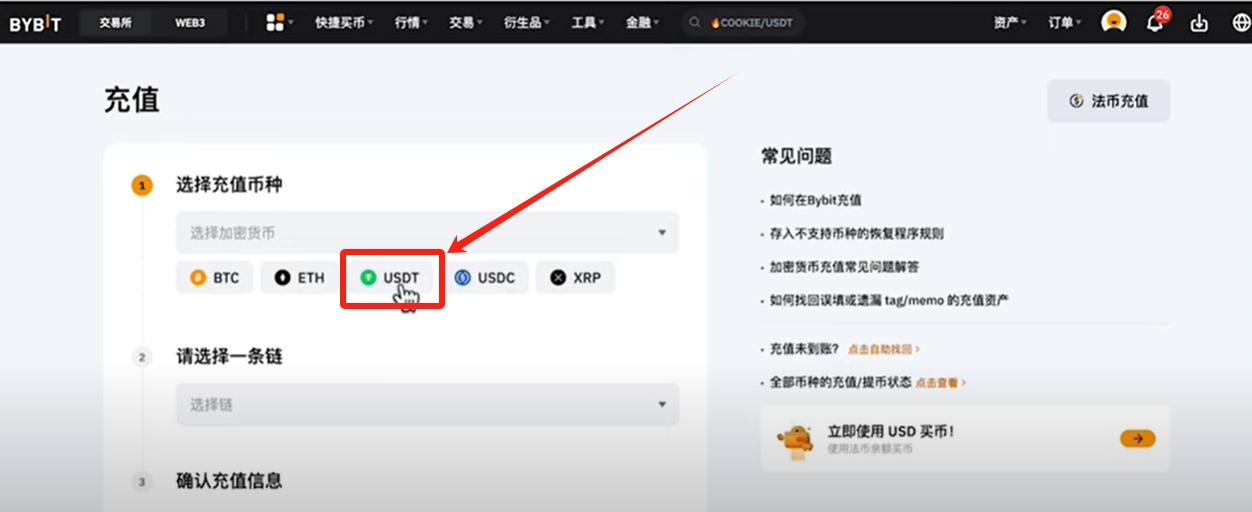1252x512 pixels.
Task: Click the 常见问题 heading
Action: [797, 156]
